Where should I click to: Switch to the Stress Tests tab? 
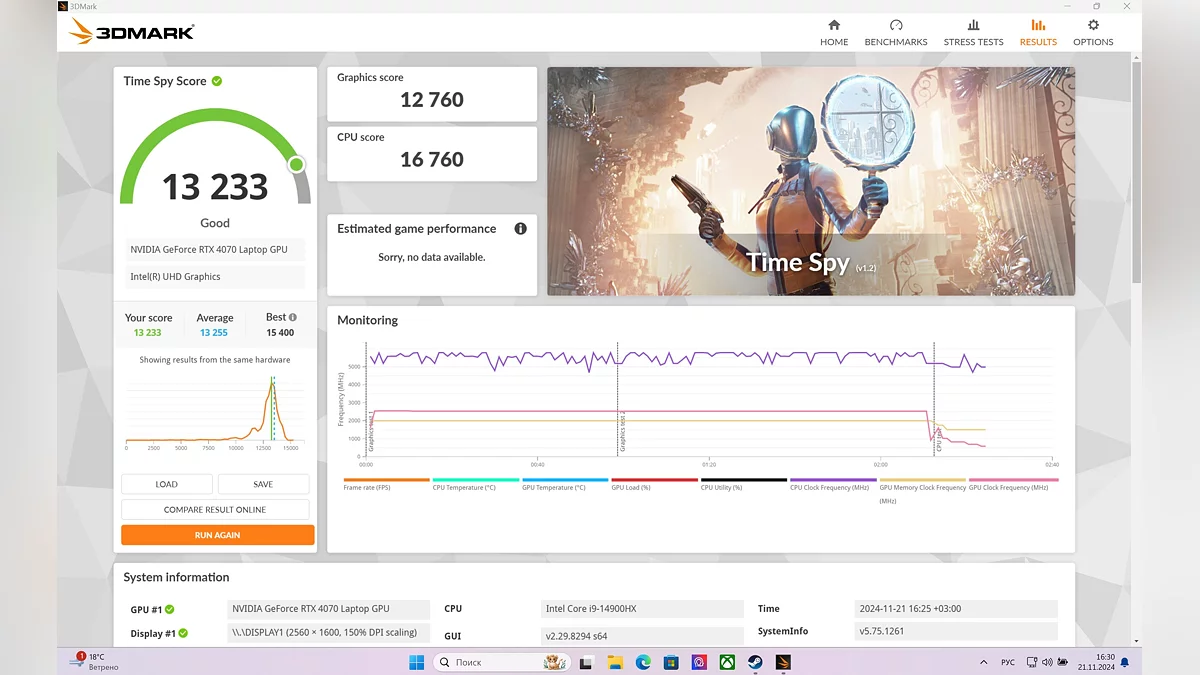973,32
